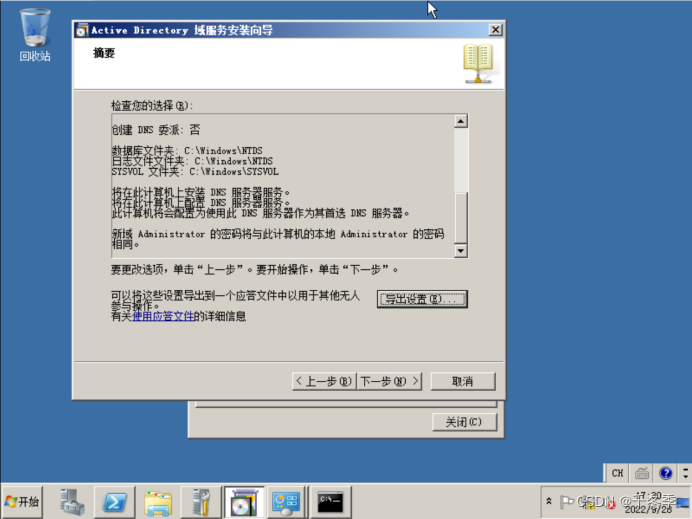This screenshot has height=519, width=692.
Task: Click the book icon in wizard header
Action: tap(478, 64)
